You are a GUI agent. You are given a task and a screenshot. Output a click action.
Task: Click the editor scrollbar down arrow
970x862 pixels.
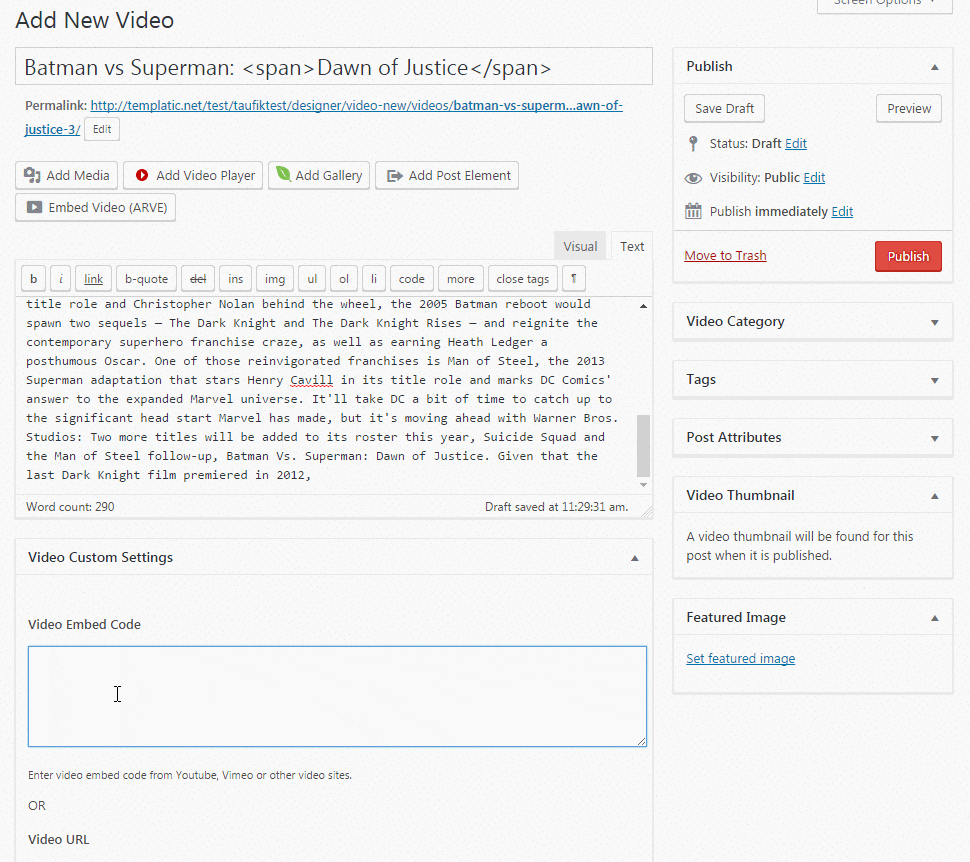coord(643,485)
